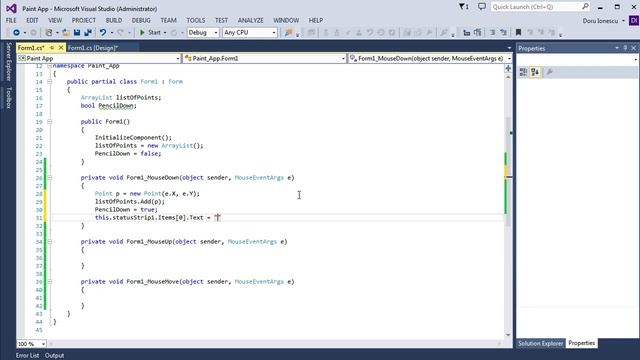Open the Form1_MouseDown member dropdown
The width and height of the screenshot is (640, 360).
coord(430,58)
